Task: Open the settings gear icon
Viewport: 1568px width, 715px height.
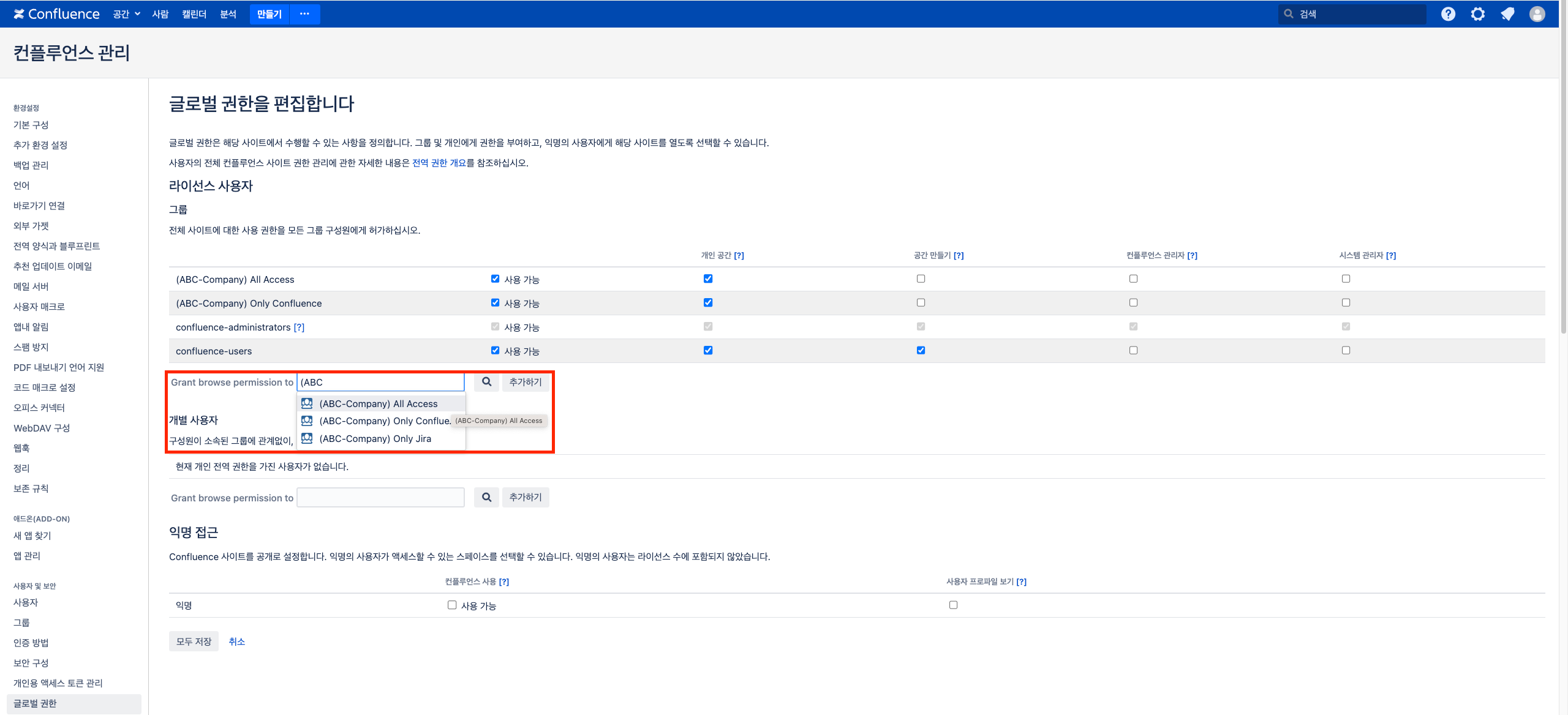Action: [x=1478, y=13]
